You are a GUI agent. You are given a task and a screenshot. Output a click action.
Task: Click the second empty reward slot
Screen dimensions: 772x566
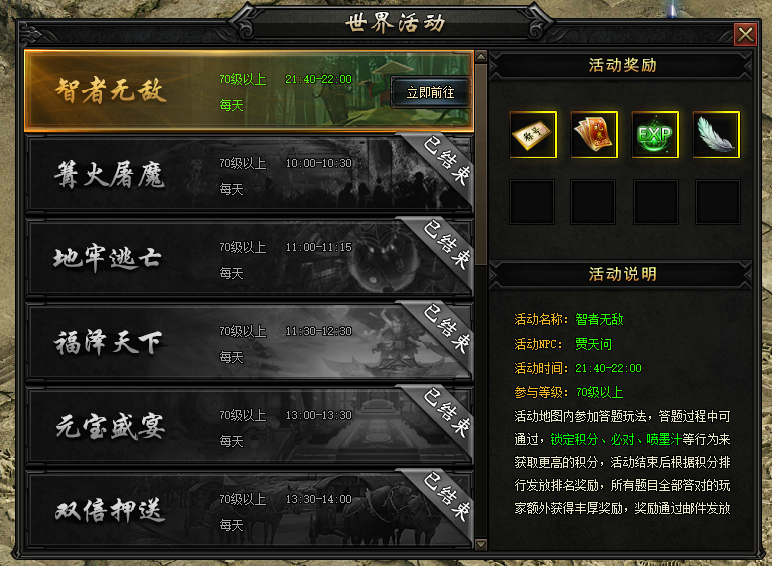point(593,202)
